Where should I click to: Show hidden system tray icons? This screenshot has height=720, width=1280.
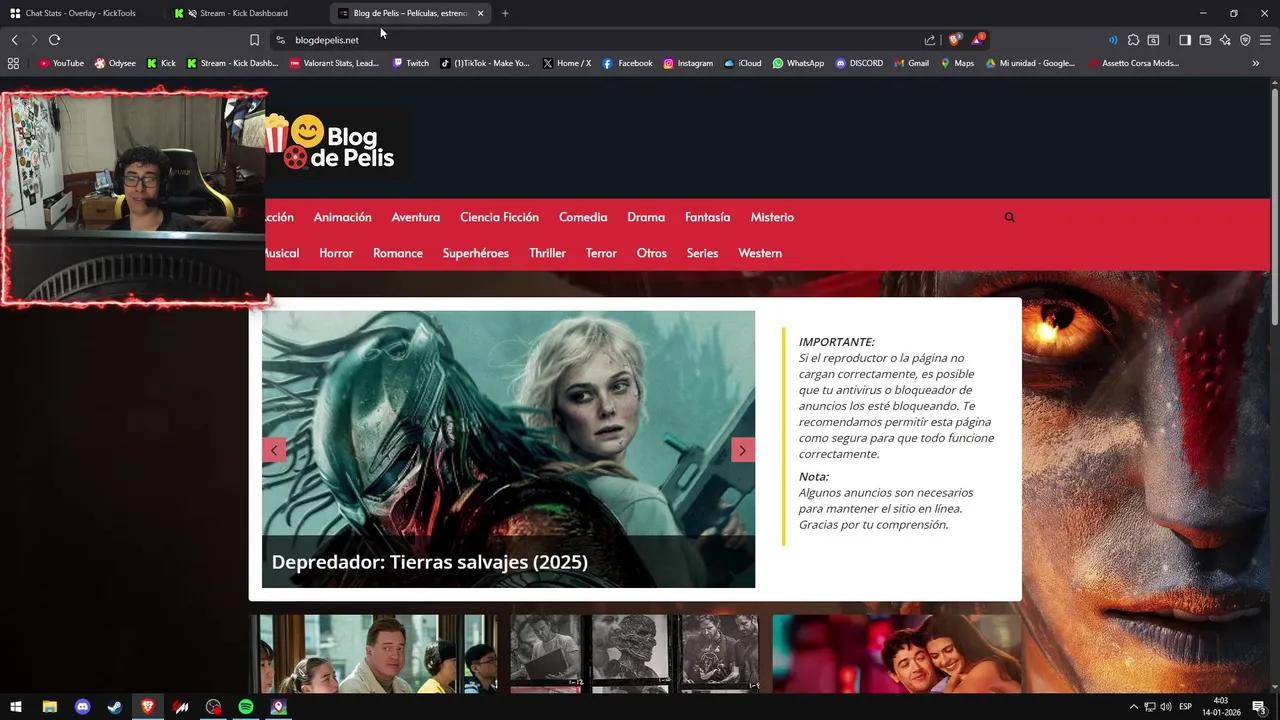pyautogui.click(x=1133, y=707)
